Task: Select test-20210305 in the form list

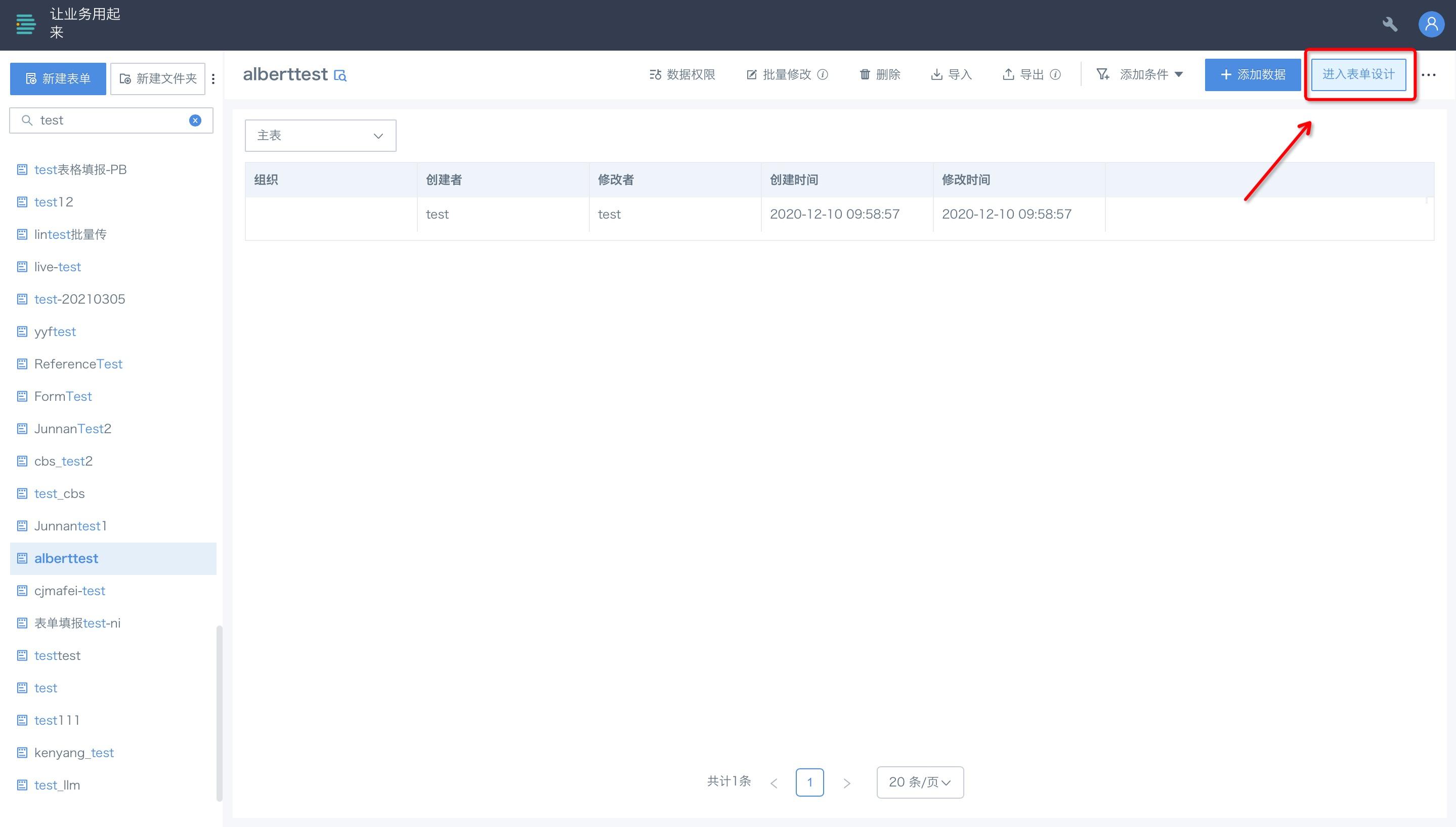Action: [x=79, y=299]
